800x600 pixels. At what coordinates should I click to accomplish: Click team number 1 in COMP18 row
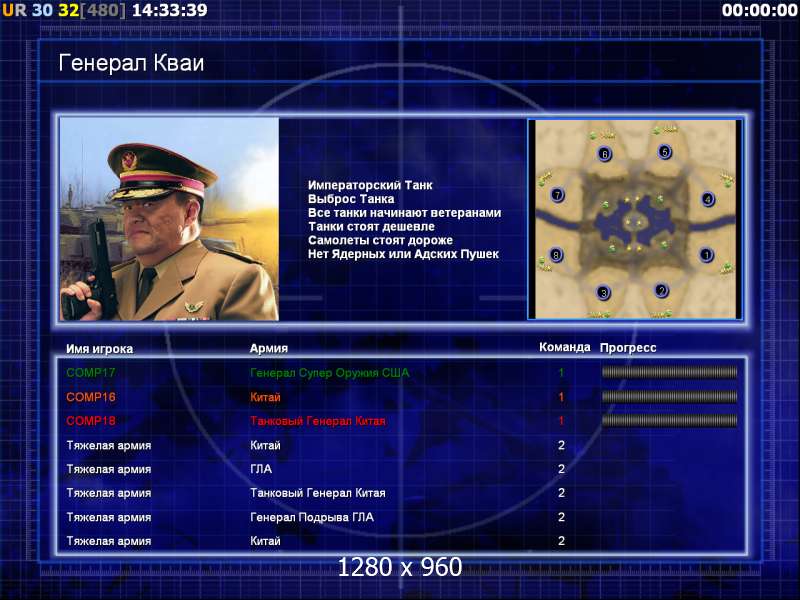[561, 421]
